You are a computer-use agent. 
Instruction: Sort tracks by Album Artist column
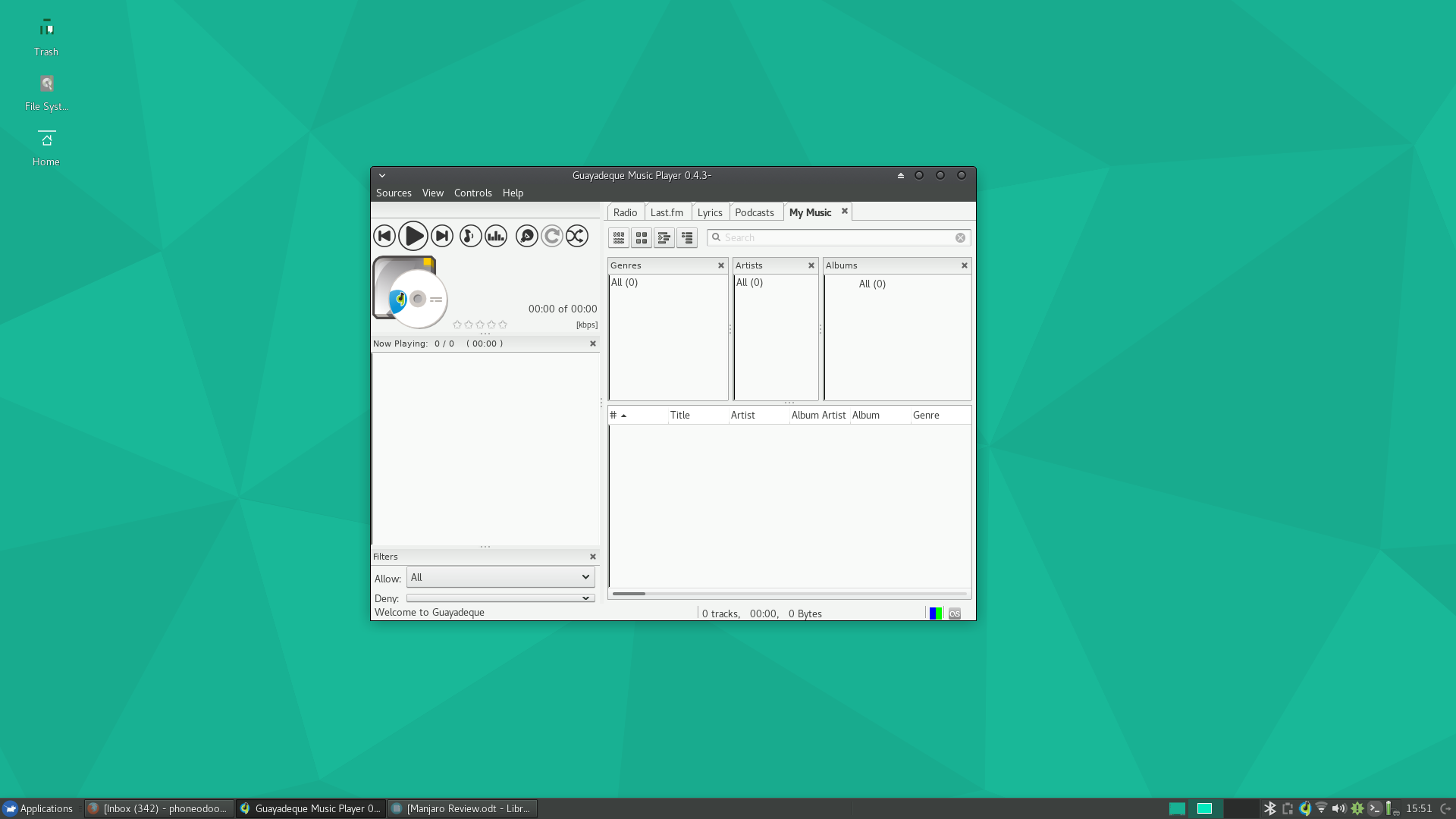(819, 415)
